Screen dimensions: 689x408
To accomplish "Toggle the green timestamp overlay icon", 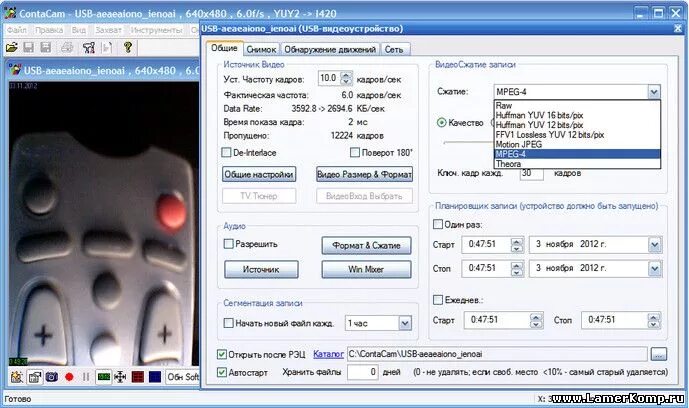I will point(103,377).
